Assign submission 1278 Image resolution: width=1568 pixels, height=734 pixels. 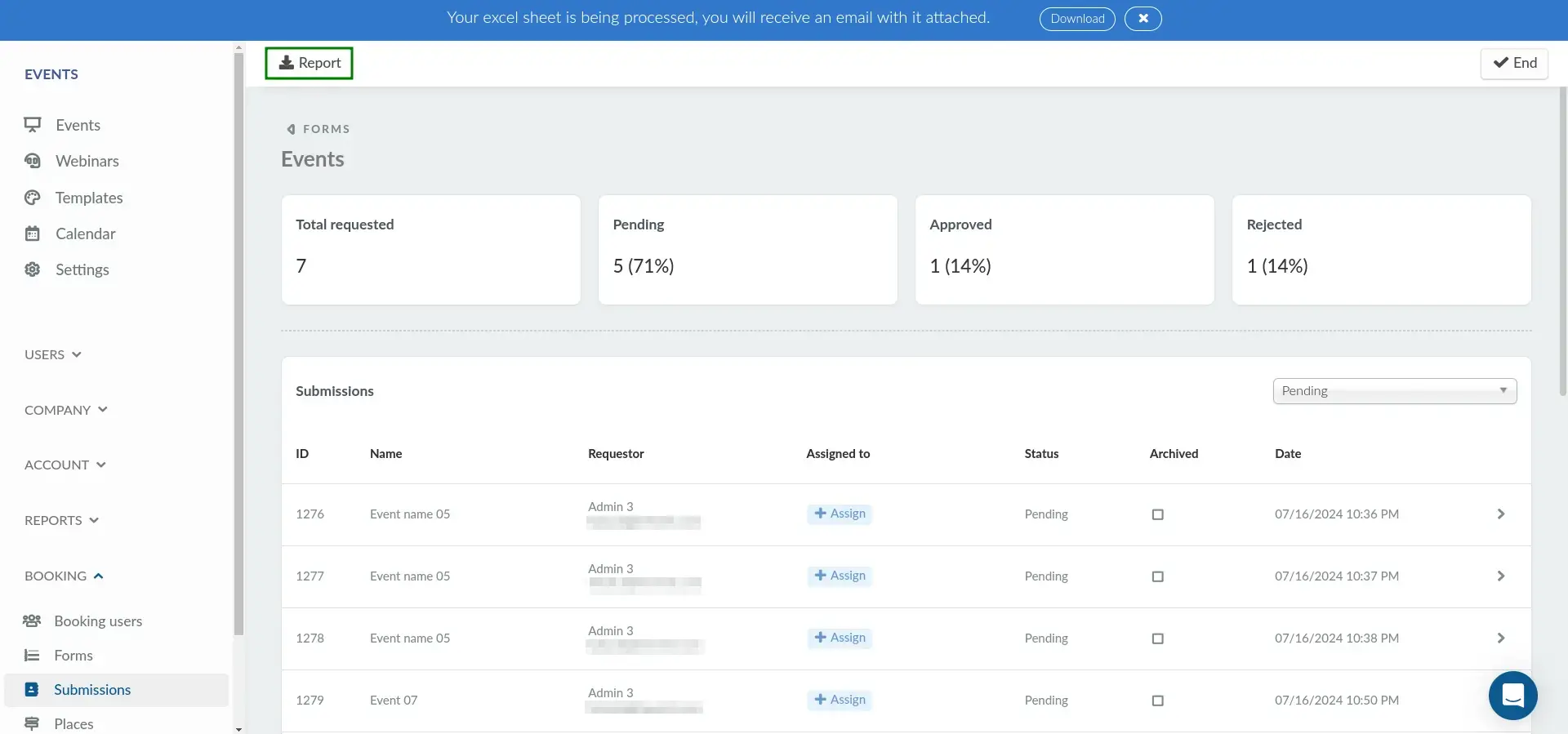click(840, 638)
